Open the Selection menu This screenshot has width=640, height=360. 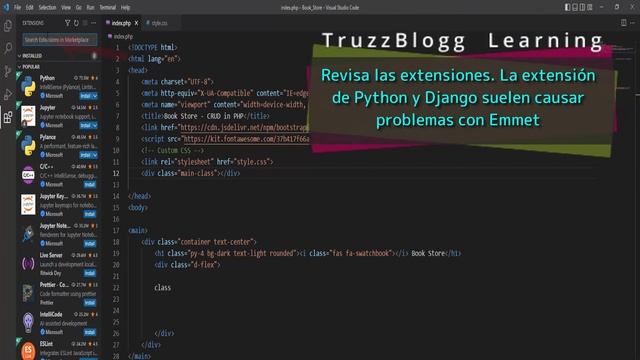click(x=47, y=7)
